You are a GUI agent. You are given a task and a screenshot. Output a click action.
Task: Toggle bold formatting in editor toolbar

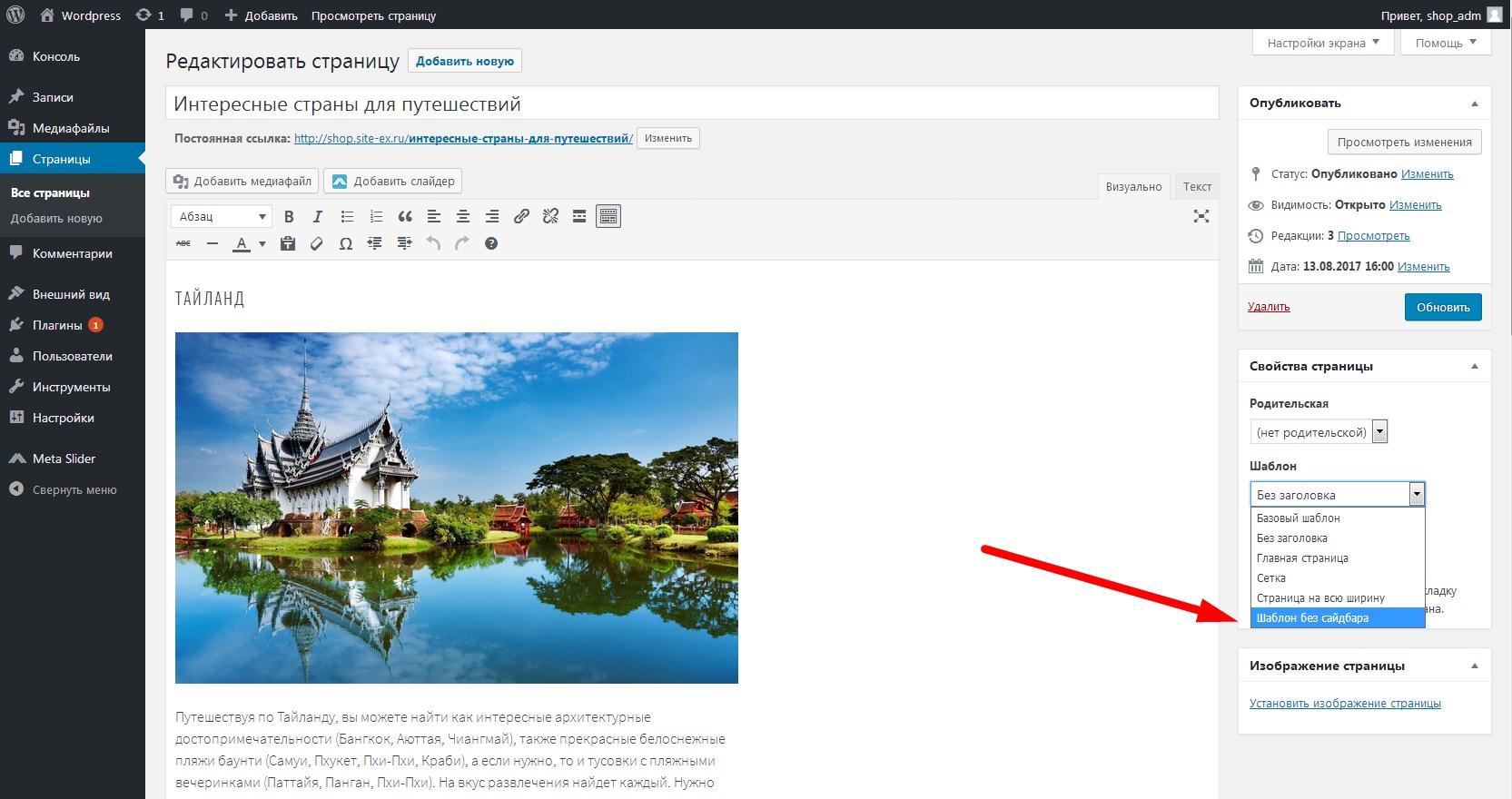tap(289, 216)
